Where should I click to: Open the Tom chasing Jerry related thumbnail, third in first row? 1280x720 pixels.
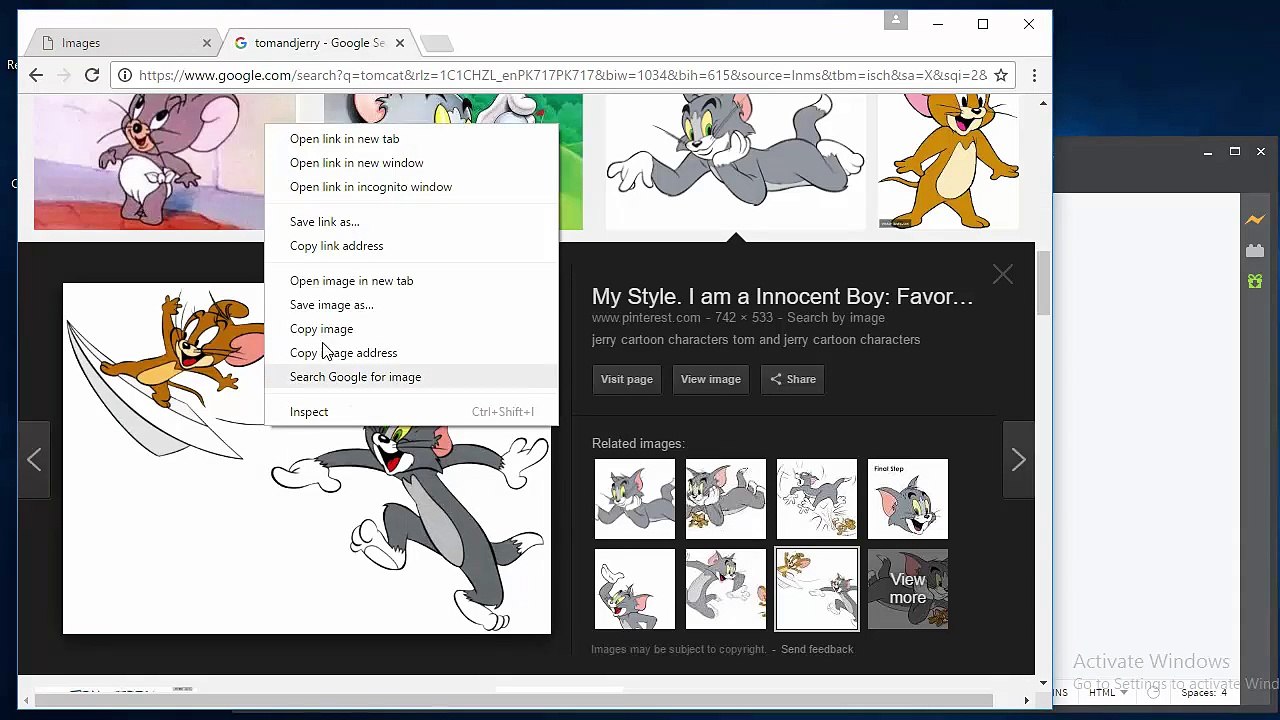[x=817, y=499]
